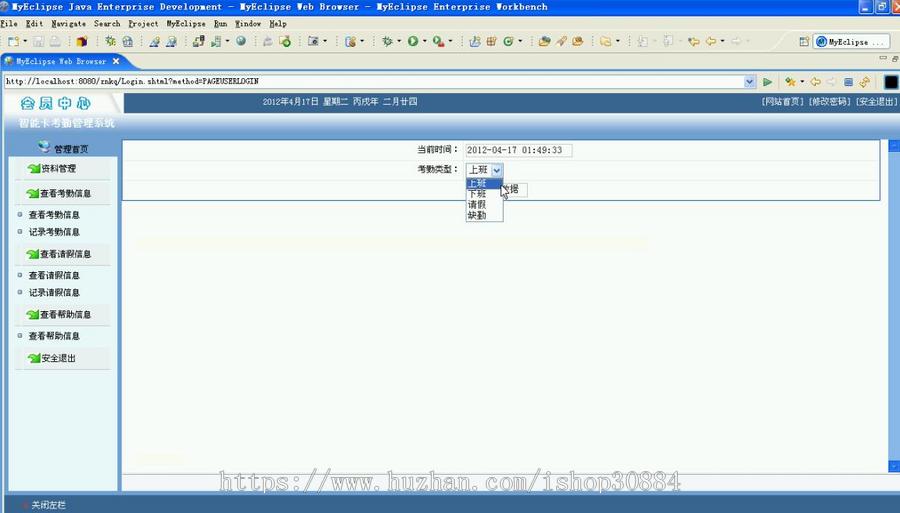
Task: Open Debug icon's dropdown arrow
Action: click(x=399, y=41)
